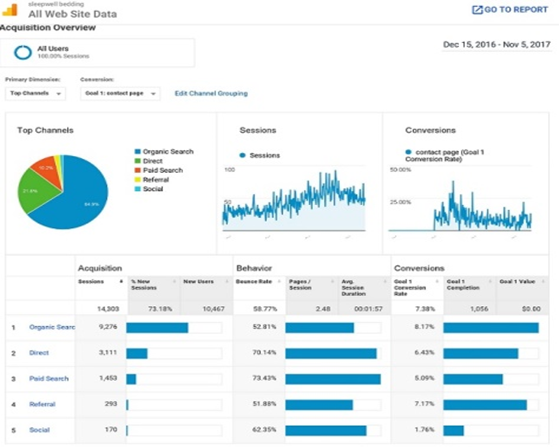Click Edit Channel Grouping link

(211, 93)
